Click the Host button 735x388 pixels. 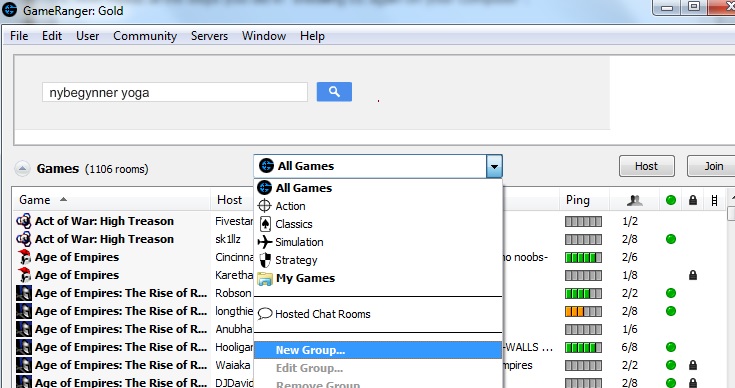[x=646, y=166]
